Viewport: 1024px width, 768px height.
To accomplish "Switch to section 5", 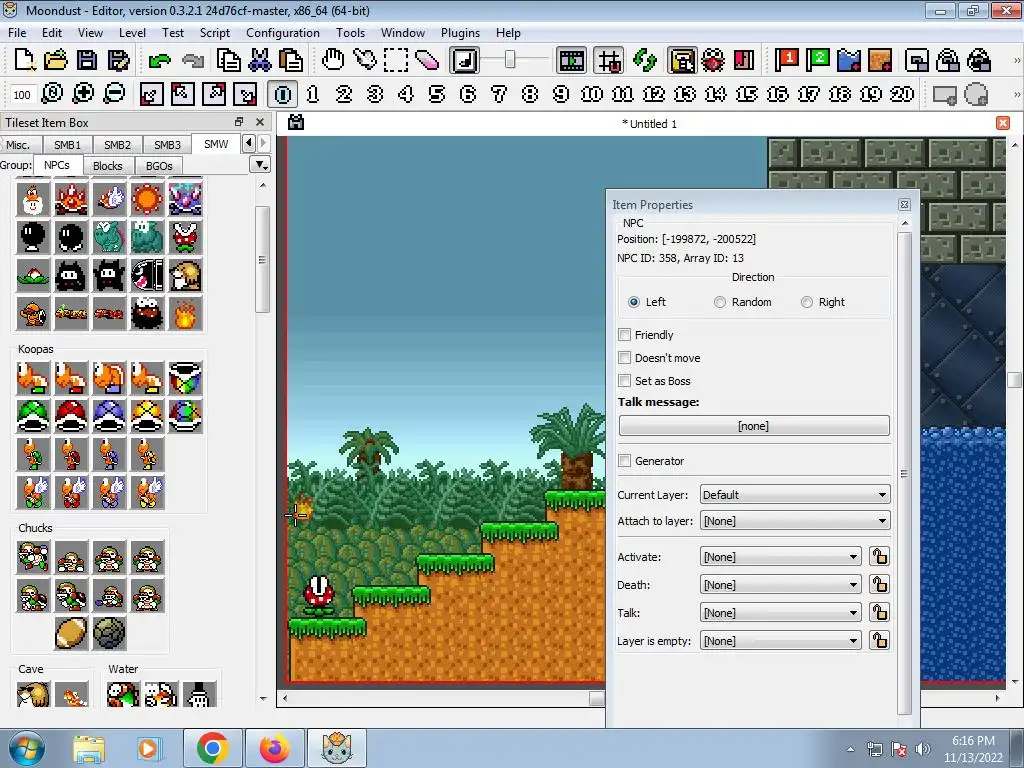I will click(x=437, y=94).
